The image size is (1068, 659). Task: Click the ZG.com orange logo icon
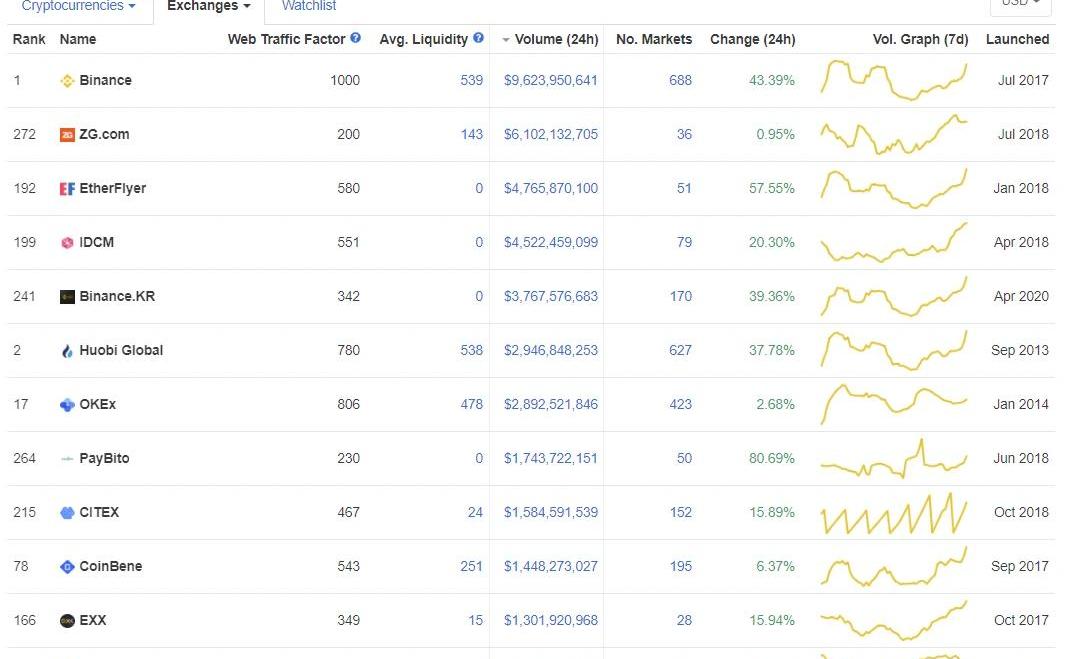coord(67,135)
